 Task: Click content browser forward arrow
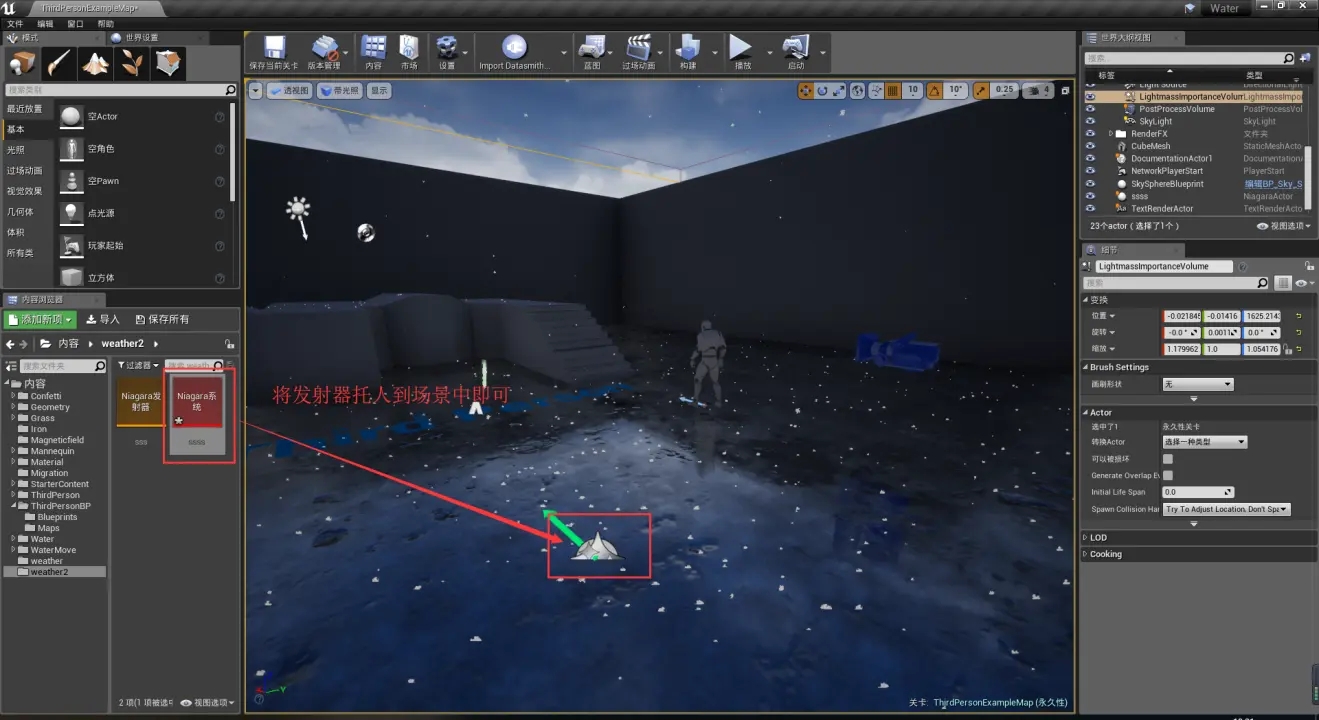point(24,344)
